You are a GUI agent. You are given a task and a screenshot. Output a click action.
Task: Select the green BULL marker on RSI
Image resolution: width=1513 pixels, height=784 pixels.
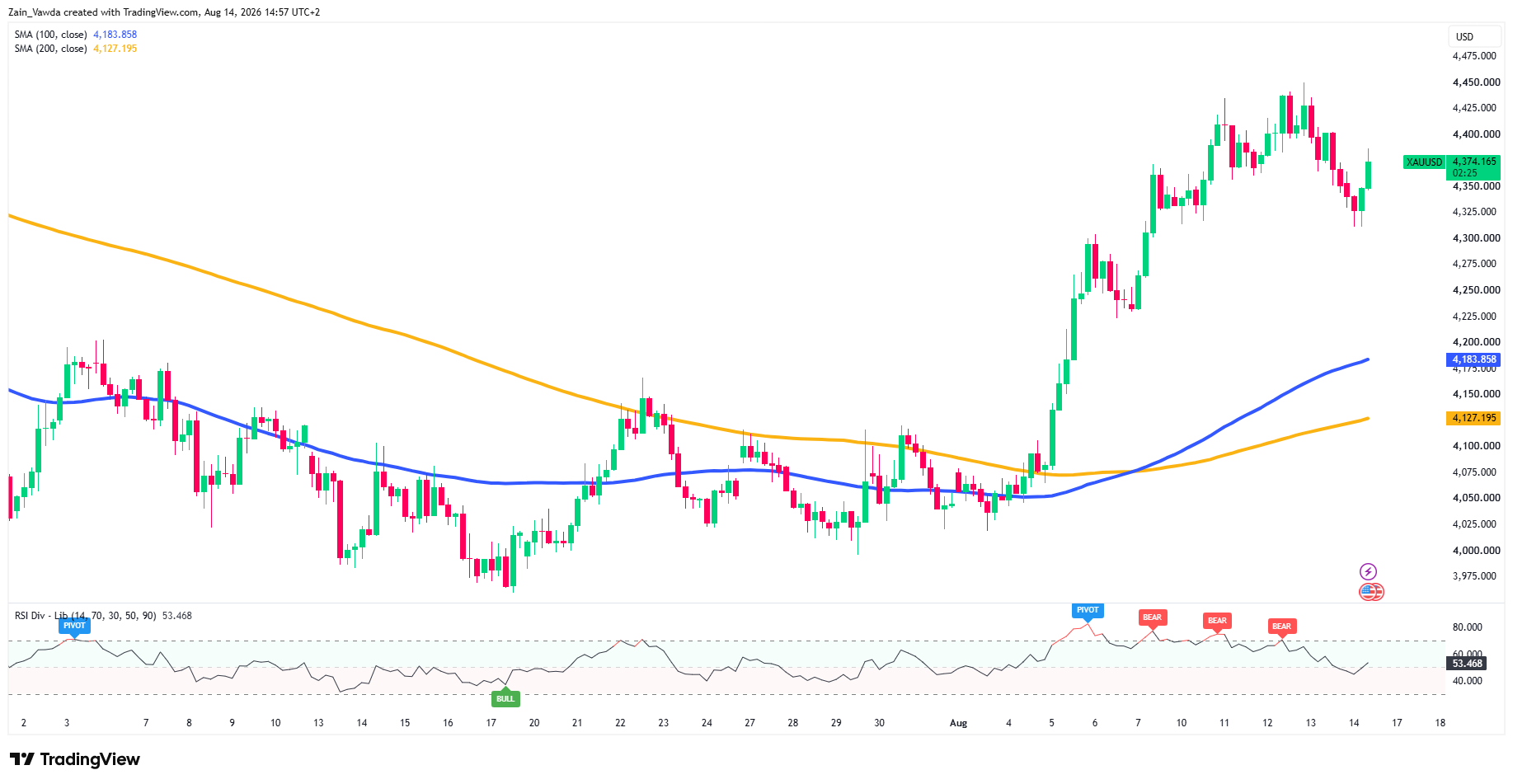click(x=505, y=698)
